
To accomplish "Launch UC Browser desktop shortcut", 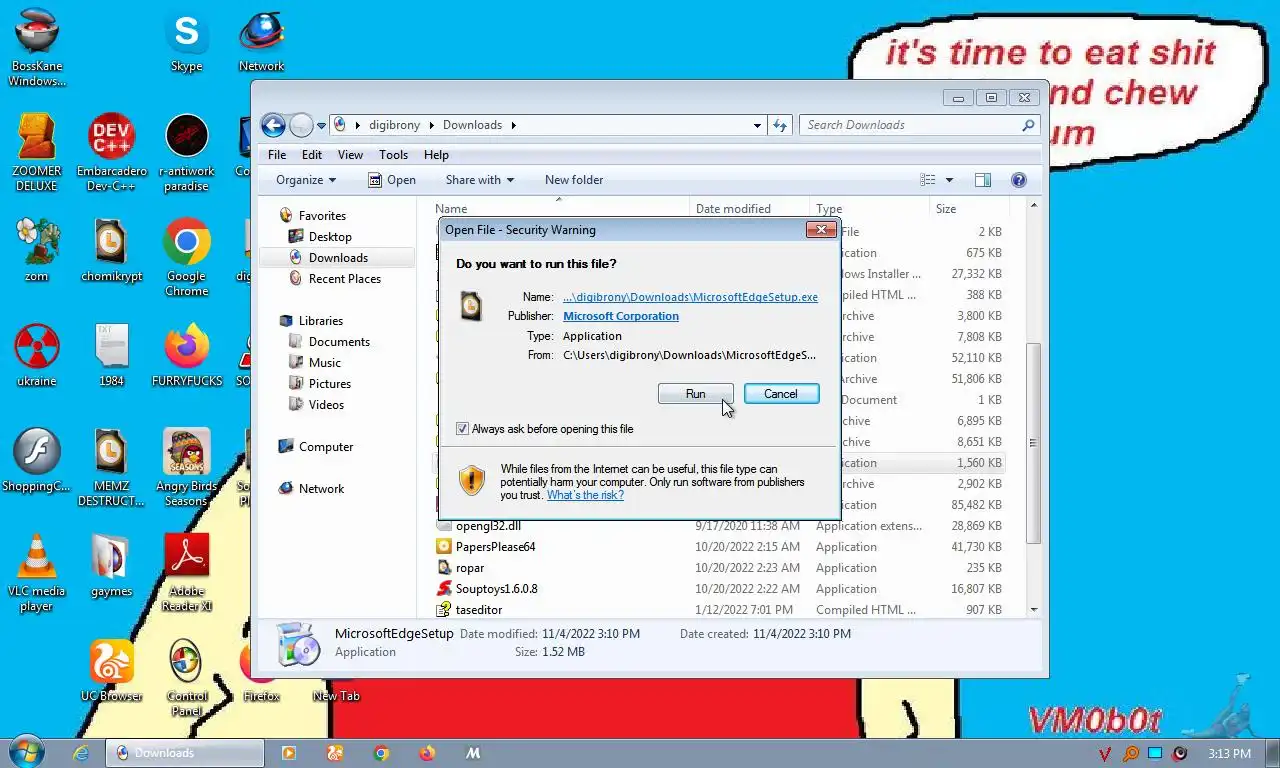I will pyautogui.click(x=111, y=670).
